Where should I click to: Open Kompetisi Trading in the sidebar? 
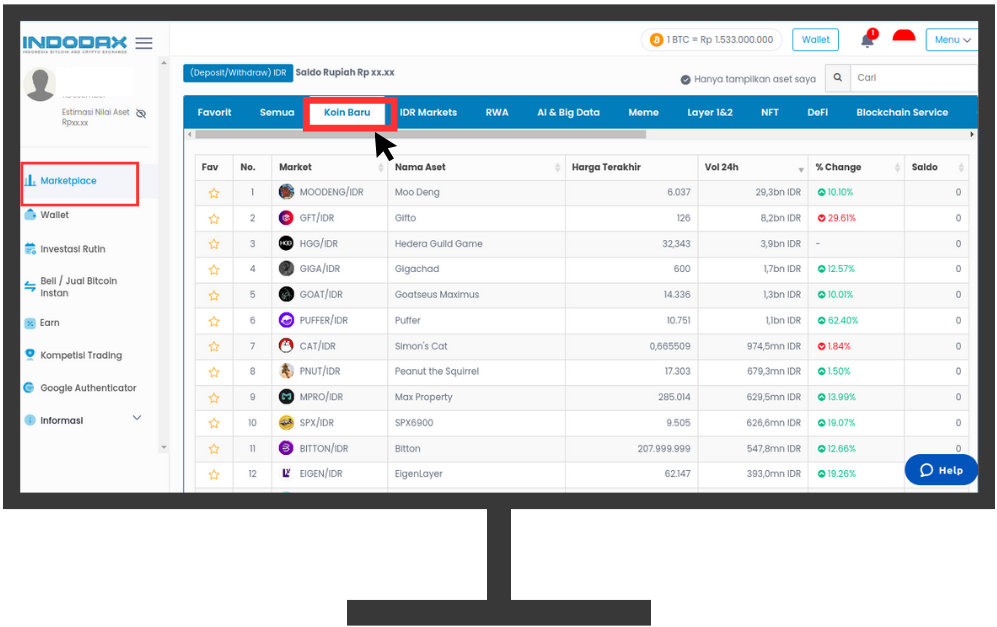click(81, 355)
